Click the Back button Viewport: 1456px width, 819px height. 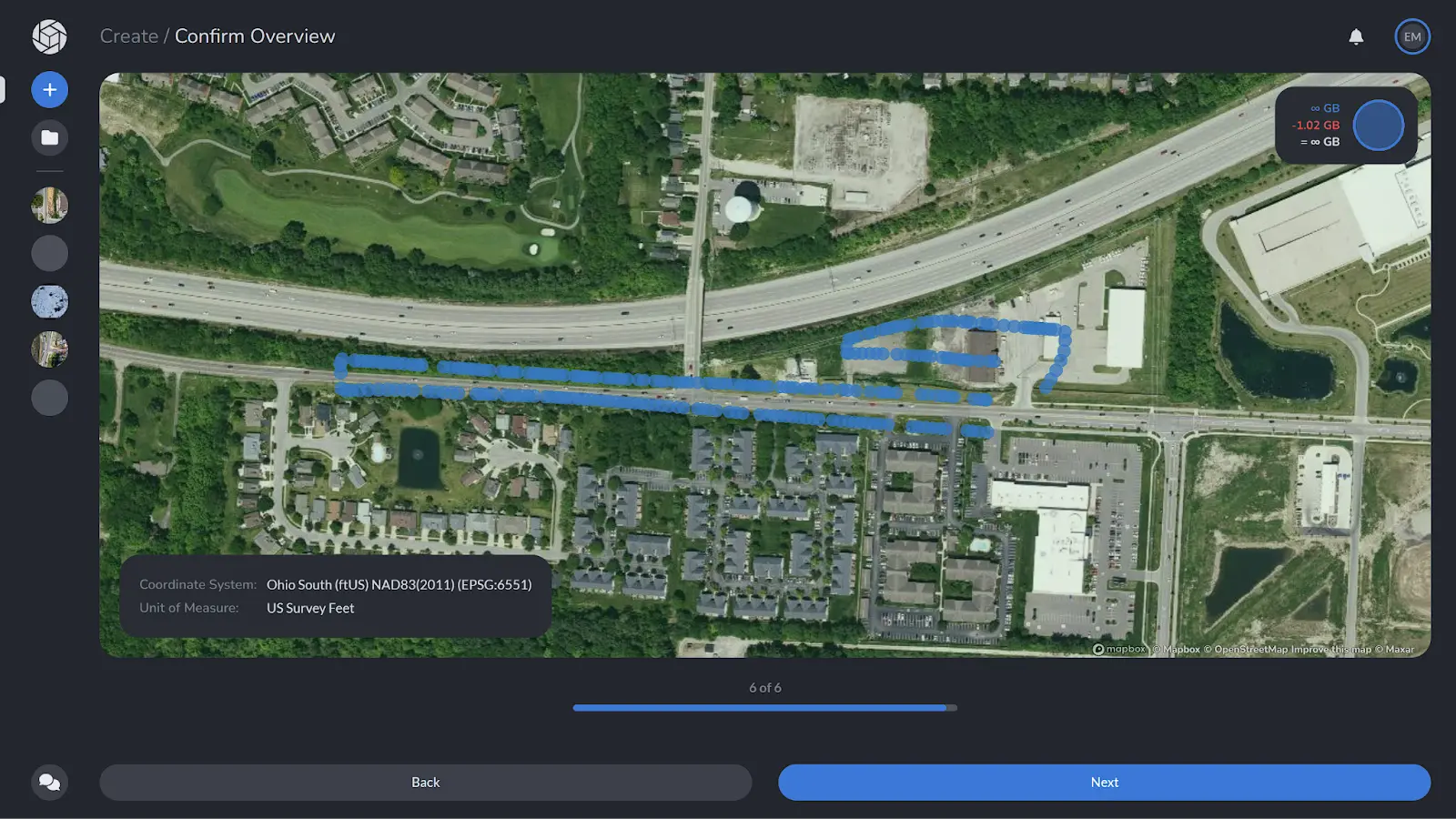[425, 783]
